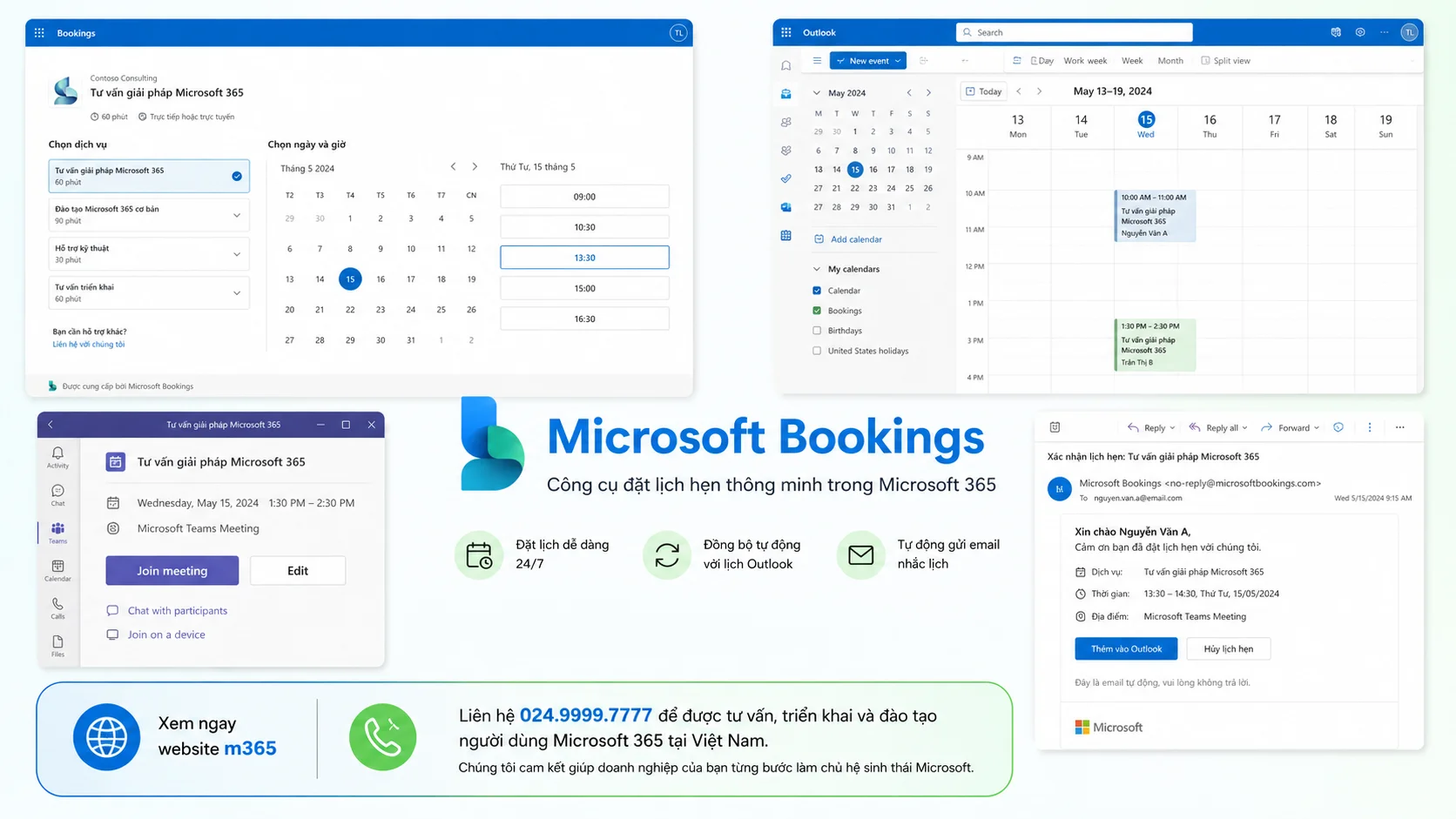Enable Split view in Outlook calendar
Image resolution: width=1456 pixels, height=819 pixels.
1225,61
